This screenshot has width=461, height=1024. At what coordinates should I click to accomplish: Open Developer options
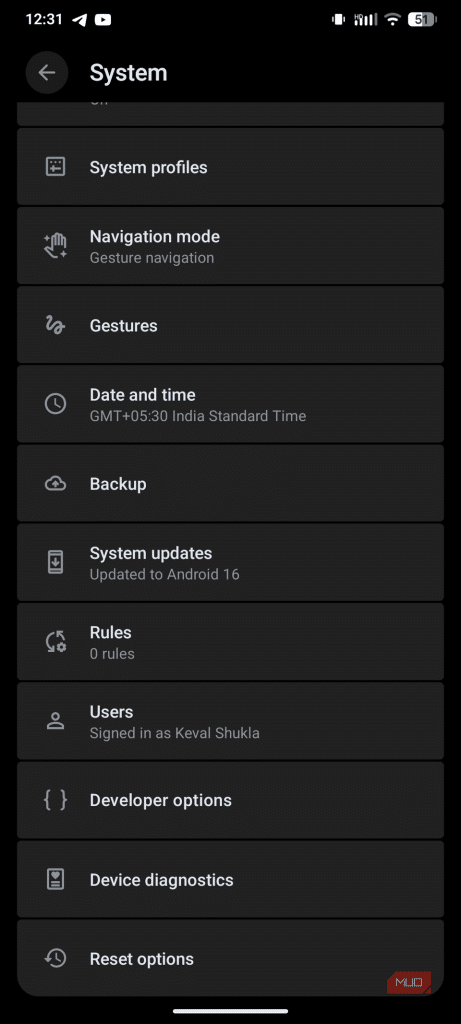click(230, 801)
